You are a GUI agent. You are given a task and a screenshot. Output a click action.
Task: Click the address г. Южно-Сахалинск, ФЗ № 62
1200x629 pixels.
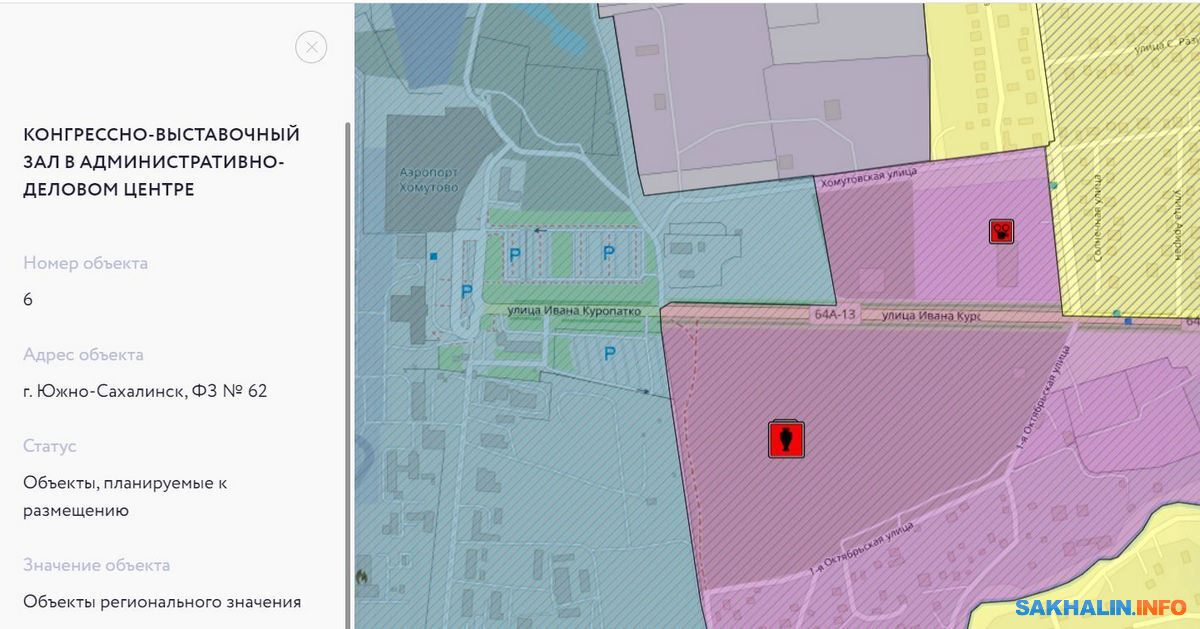click(145, 390)
